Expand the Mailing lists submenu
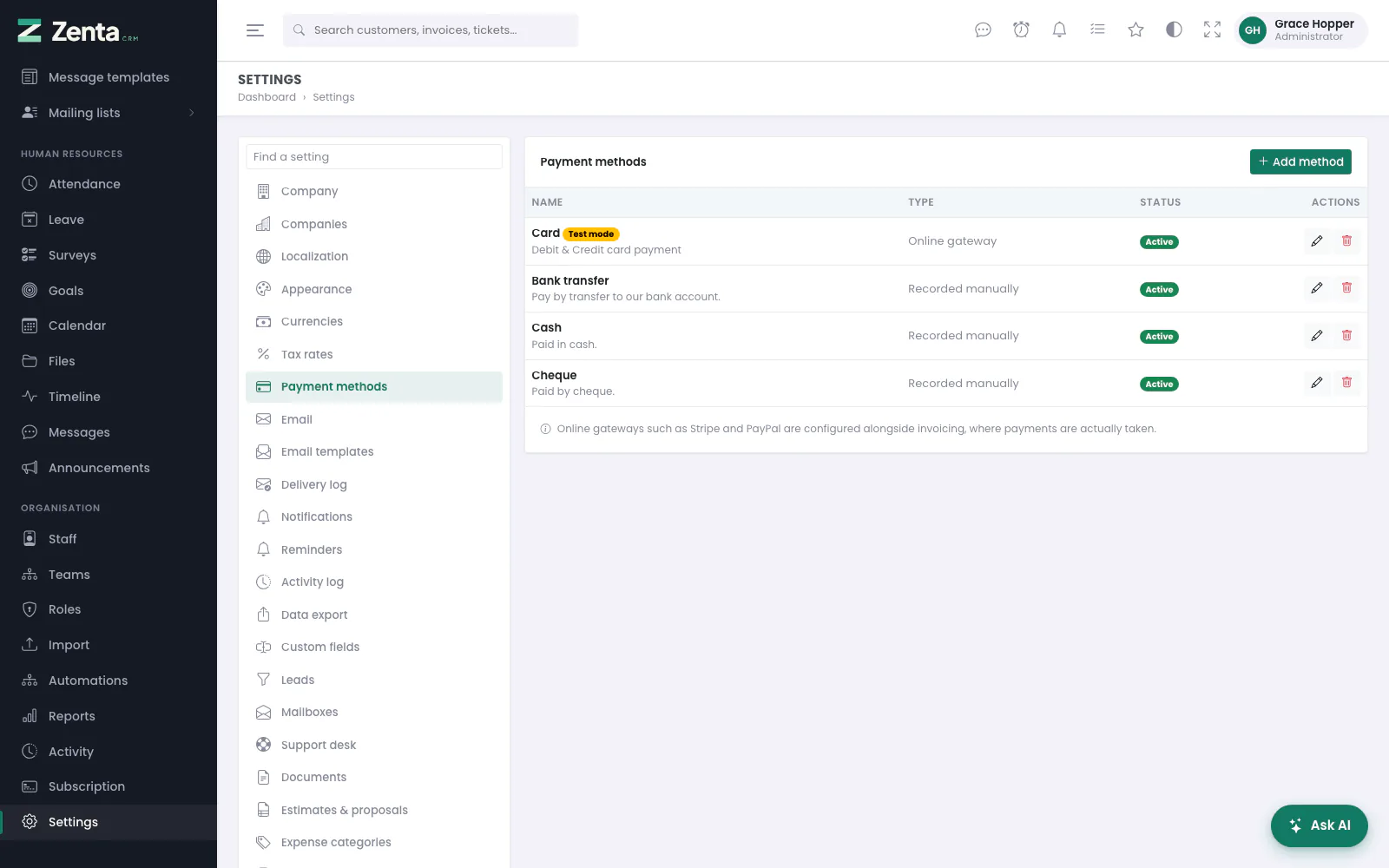The height and width of the screenshot is (868, 1389). coord(109,113)
